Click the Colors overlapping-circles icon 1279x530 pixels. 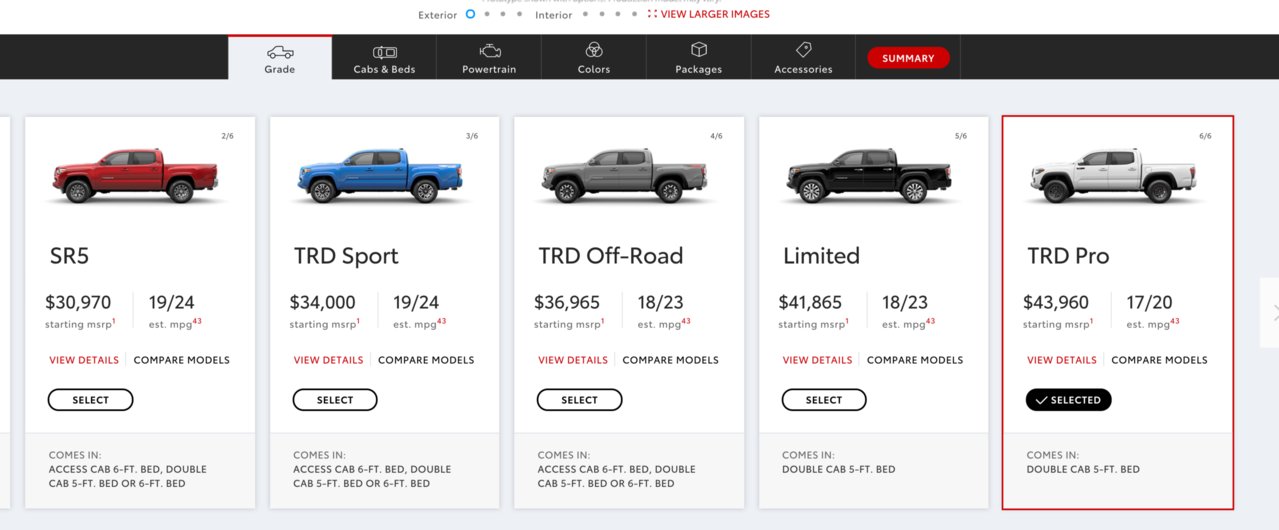[x=594, y=50]
